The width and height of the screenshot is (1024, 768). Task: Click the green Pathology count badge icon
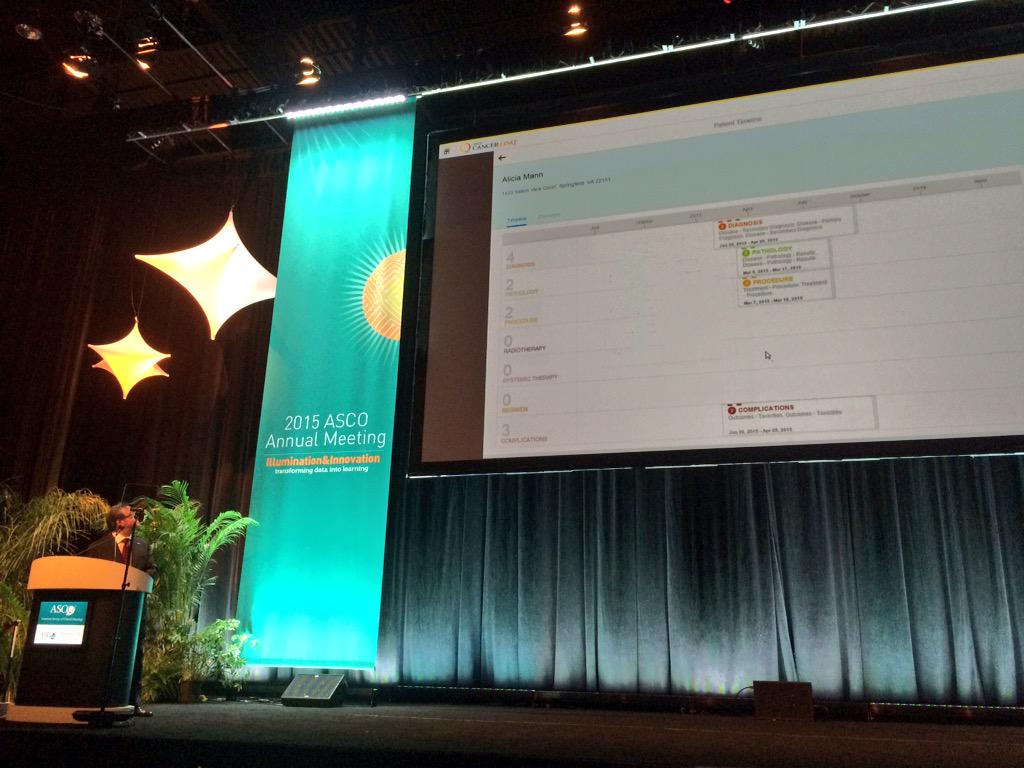pyautogui.click(x=746, y=252)
